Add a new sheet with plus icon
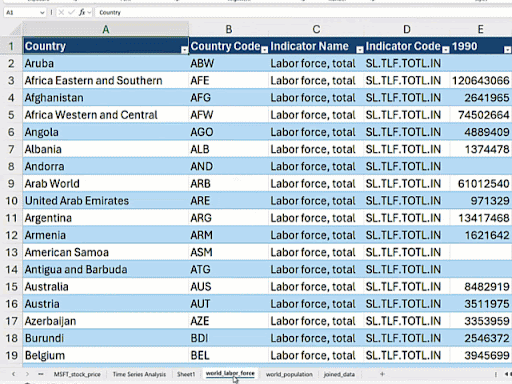This screenshot has width=512, height=384. pyautogui.click(x=382, y=374)
